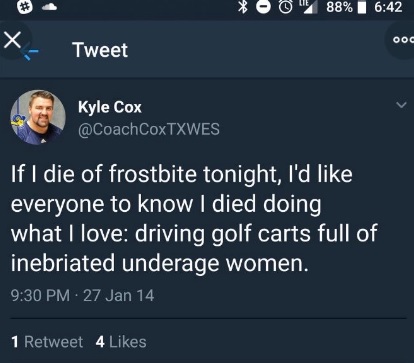The width and height of the screenshot is (414, 363).
Task: Expand the tweet options chevron
Action: [x=401, y=105]
